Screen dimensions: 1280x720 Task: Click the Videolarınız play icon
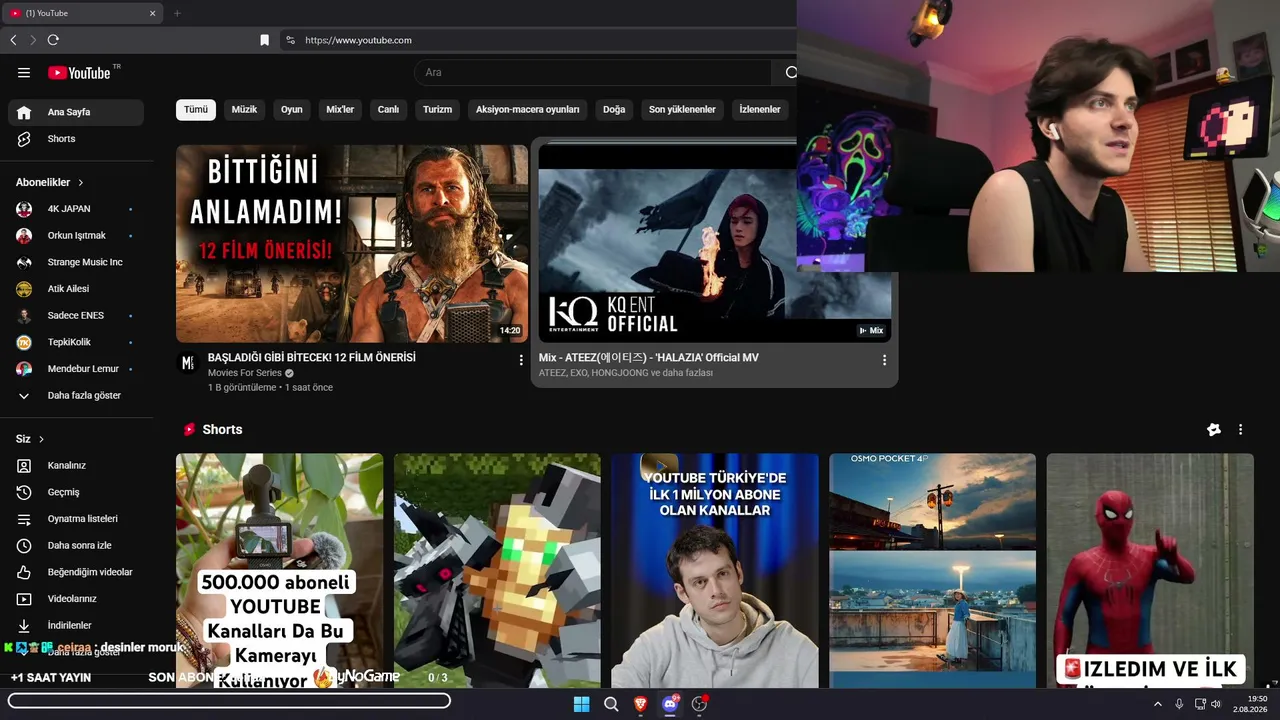[24, 599]
